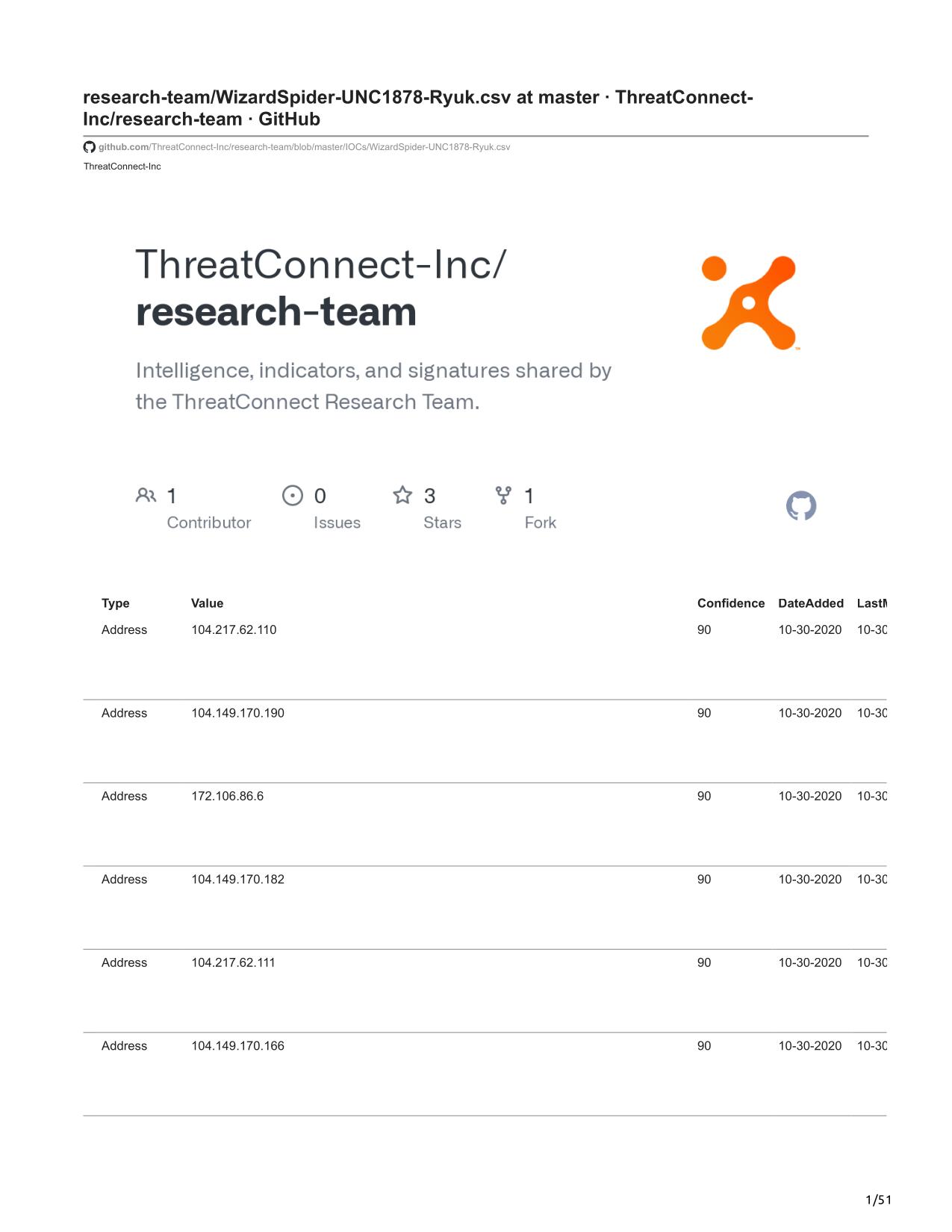Click the 1/51 page number
Viewport: 952px width, 1232px height.
878,1200
